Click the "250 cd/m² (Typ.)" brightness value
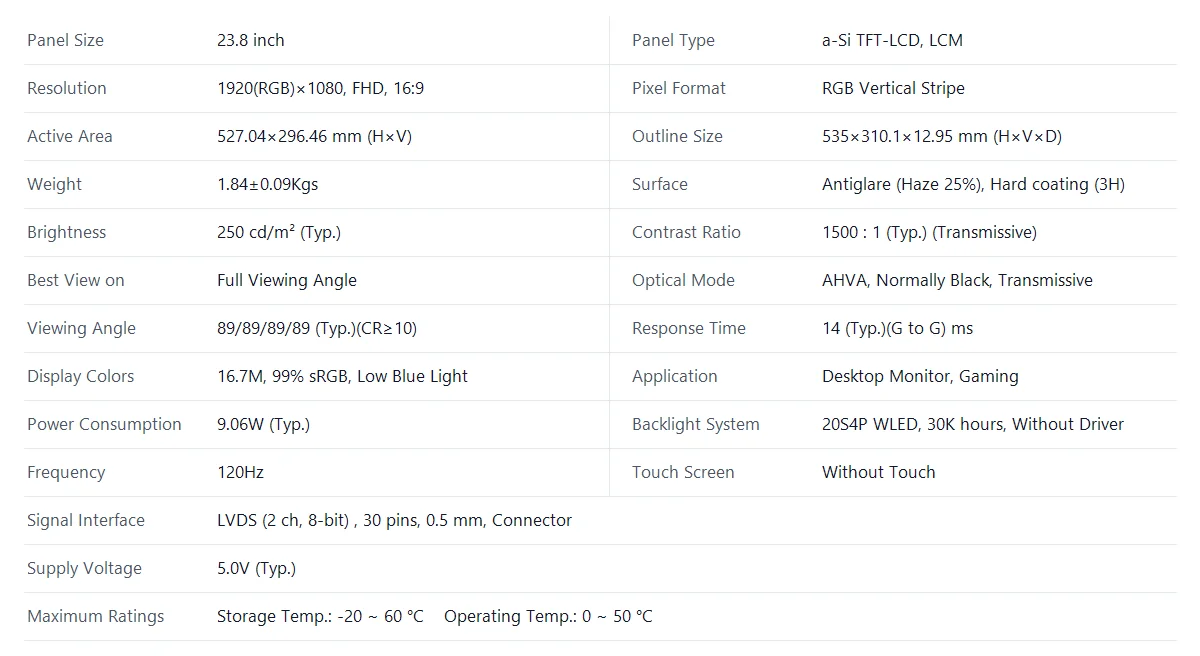The height and width of the screenshot is (656, 1200). point(279,232)
